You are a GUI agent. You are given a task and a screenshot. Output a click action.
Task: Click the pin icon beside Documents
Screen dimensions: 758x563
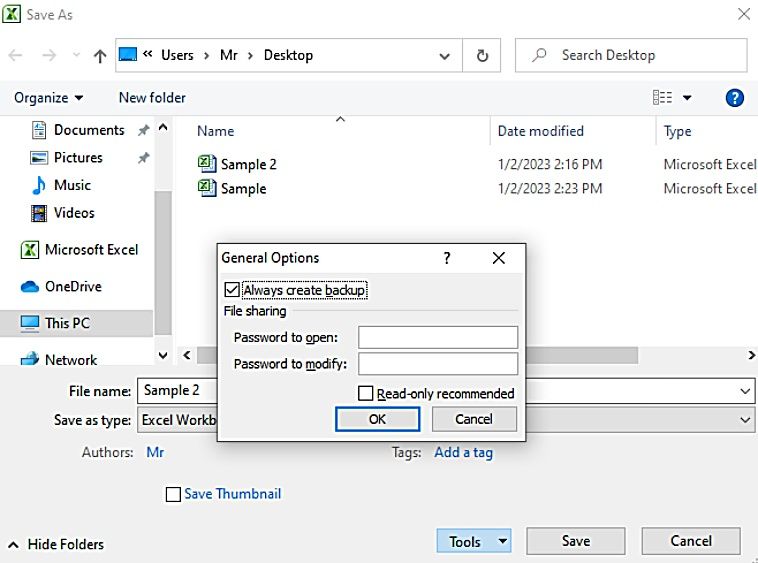[143, 130]
